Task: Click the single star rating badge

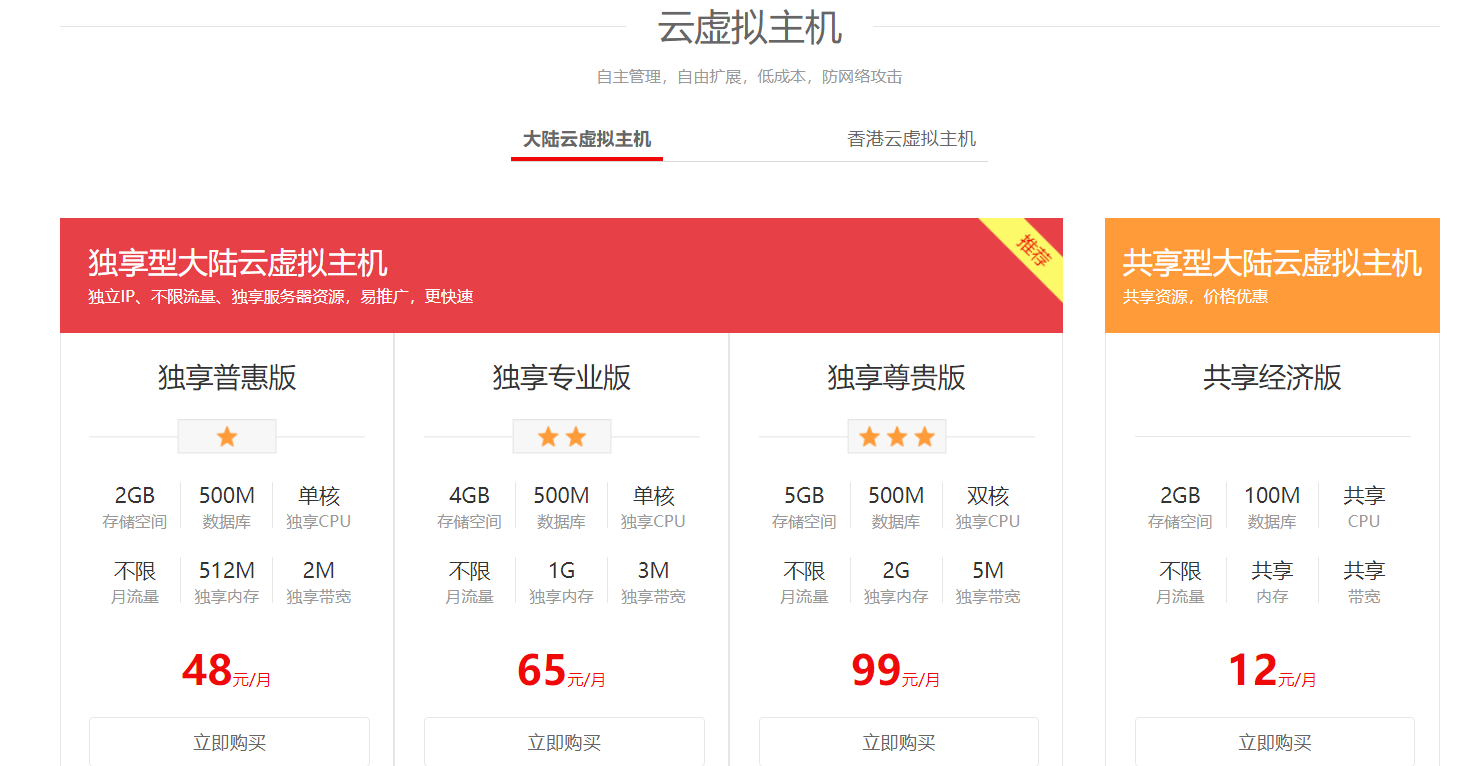Action: pos(227,437)
